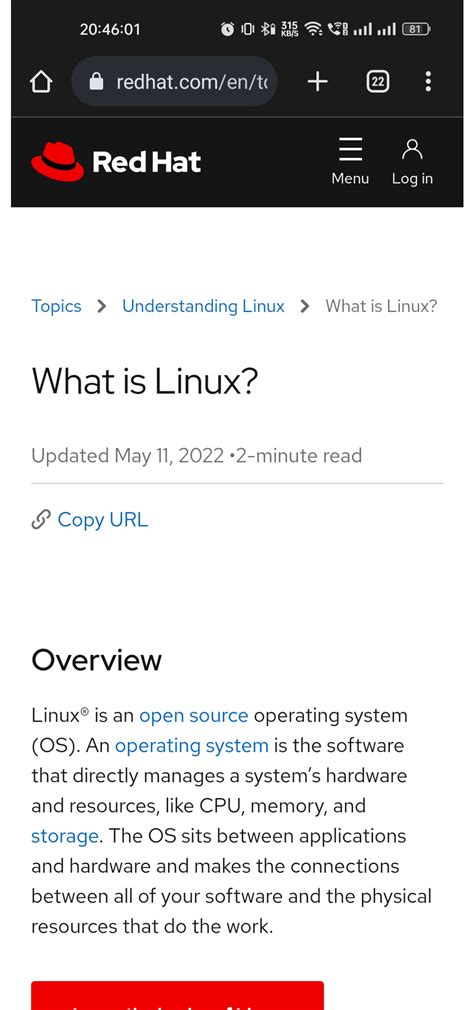This screenshot has width=474, height=1010.
Task: Tap the battery indicator in status bar
Action: pos(416,29)
